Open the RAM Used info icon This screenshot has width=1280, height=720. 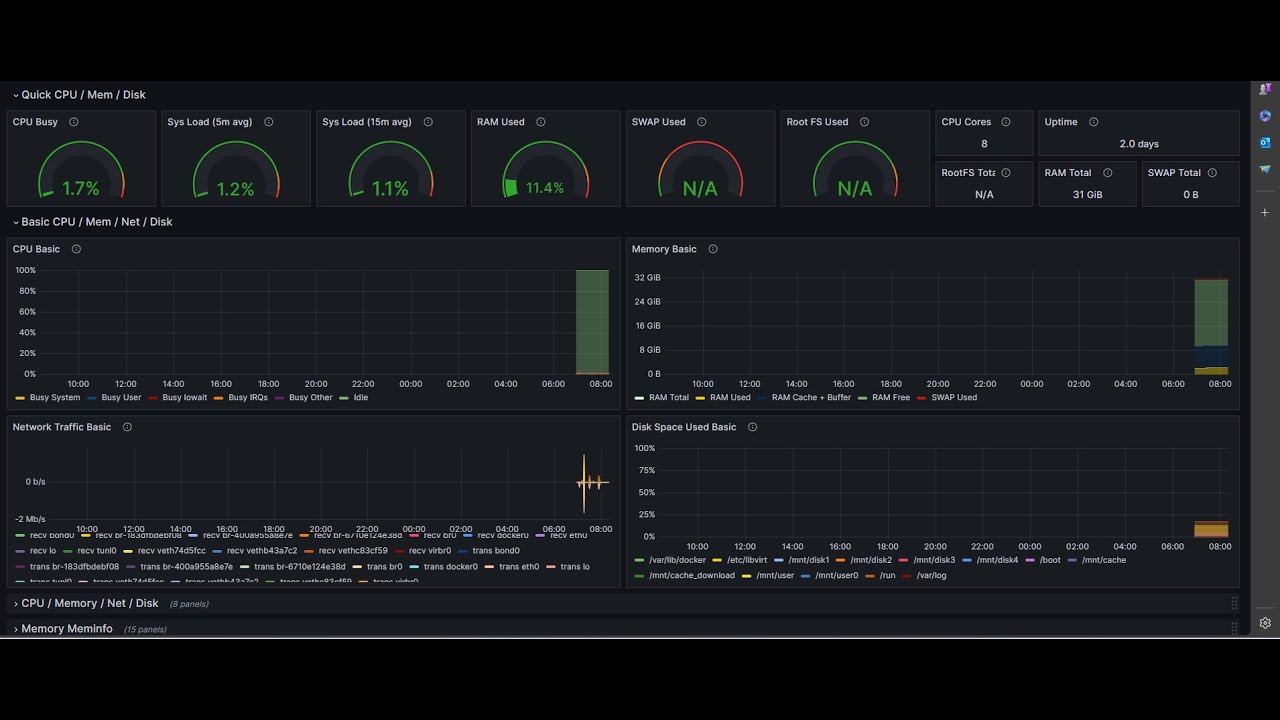(541, 122)
